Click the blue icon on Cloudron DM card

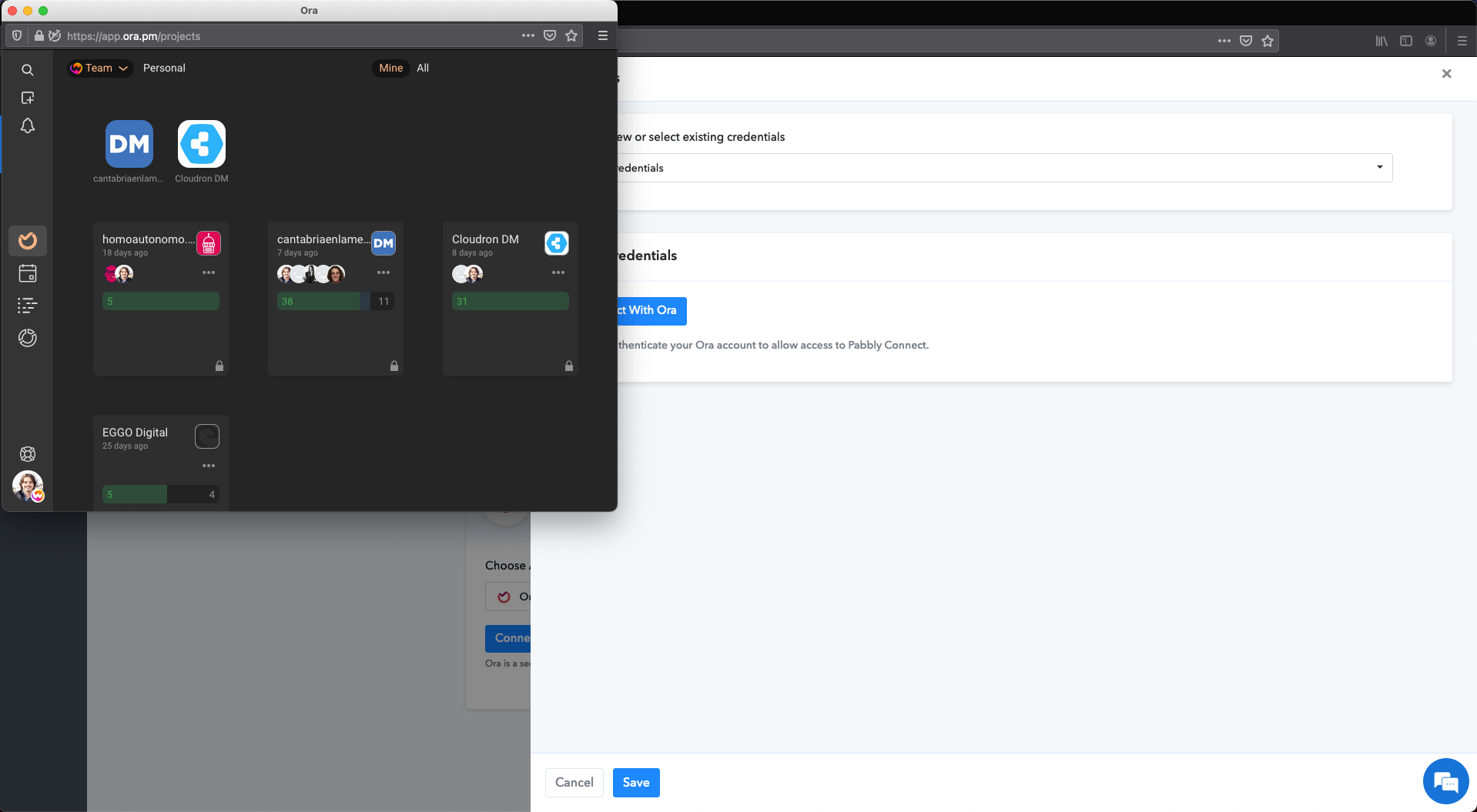pos(557,243)
